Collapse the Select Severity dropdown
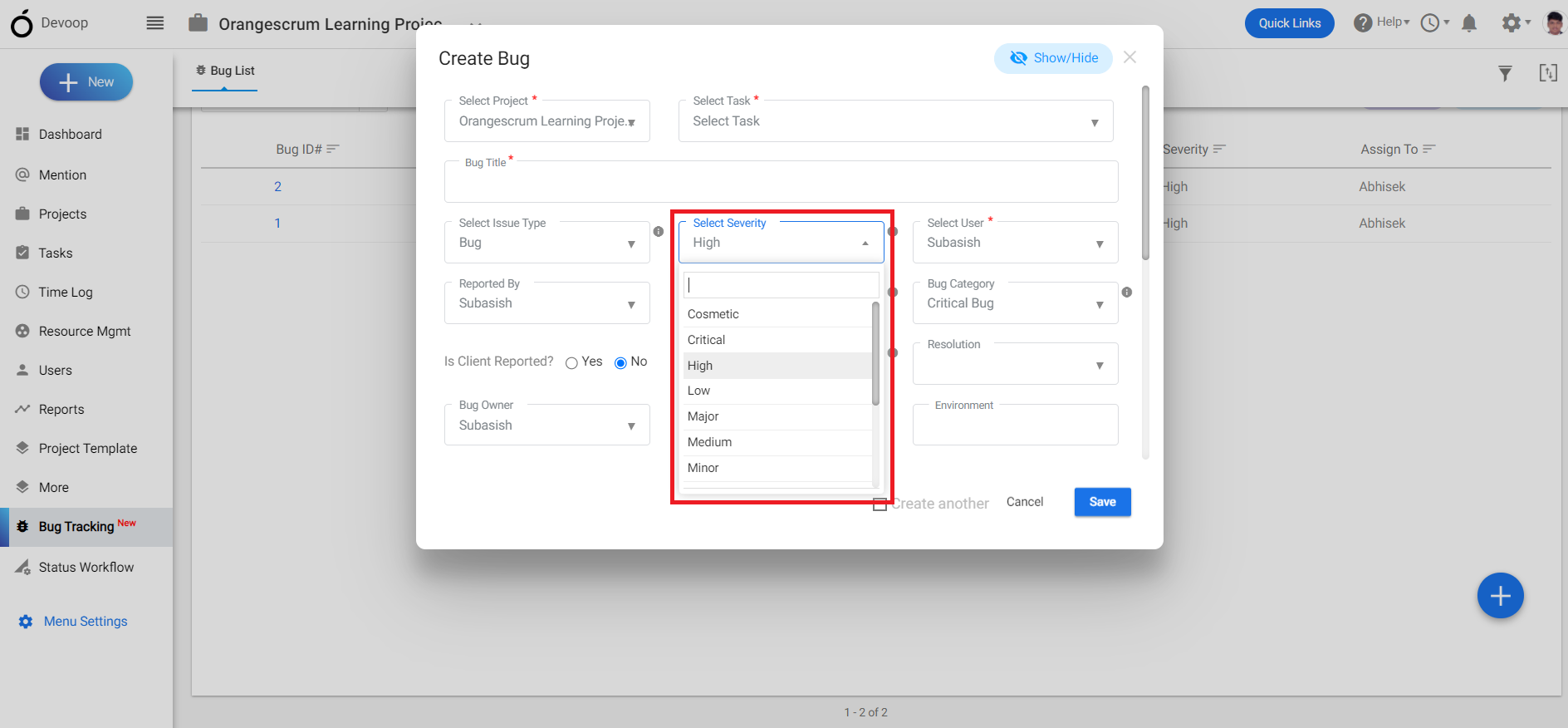The width and height of the screenshot is (1568, 728). 782,243
